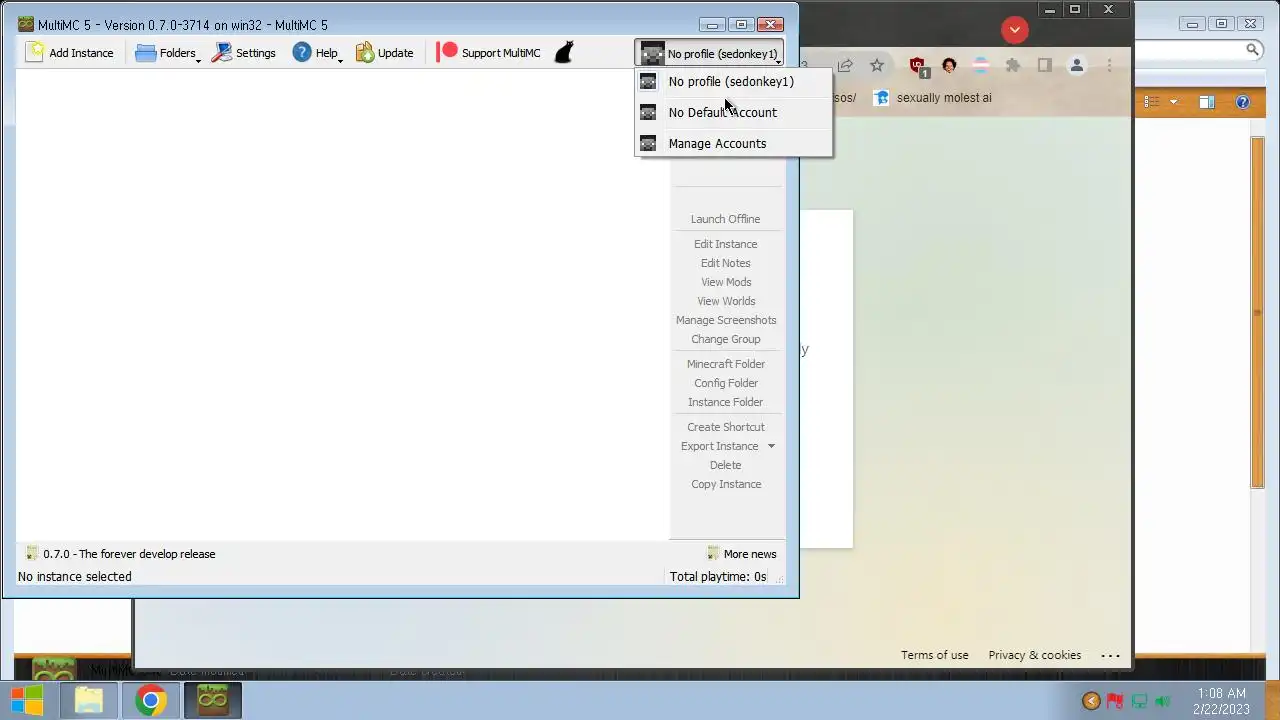Click the Explorer change view icon

pyautogui.click(x=1152, y=102)
